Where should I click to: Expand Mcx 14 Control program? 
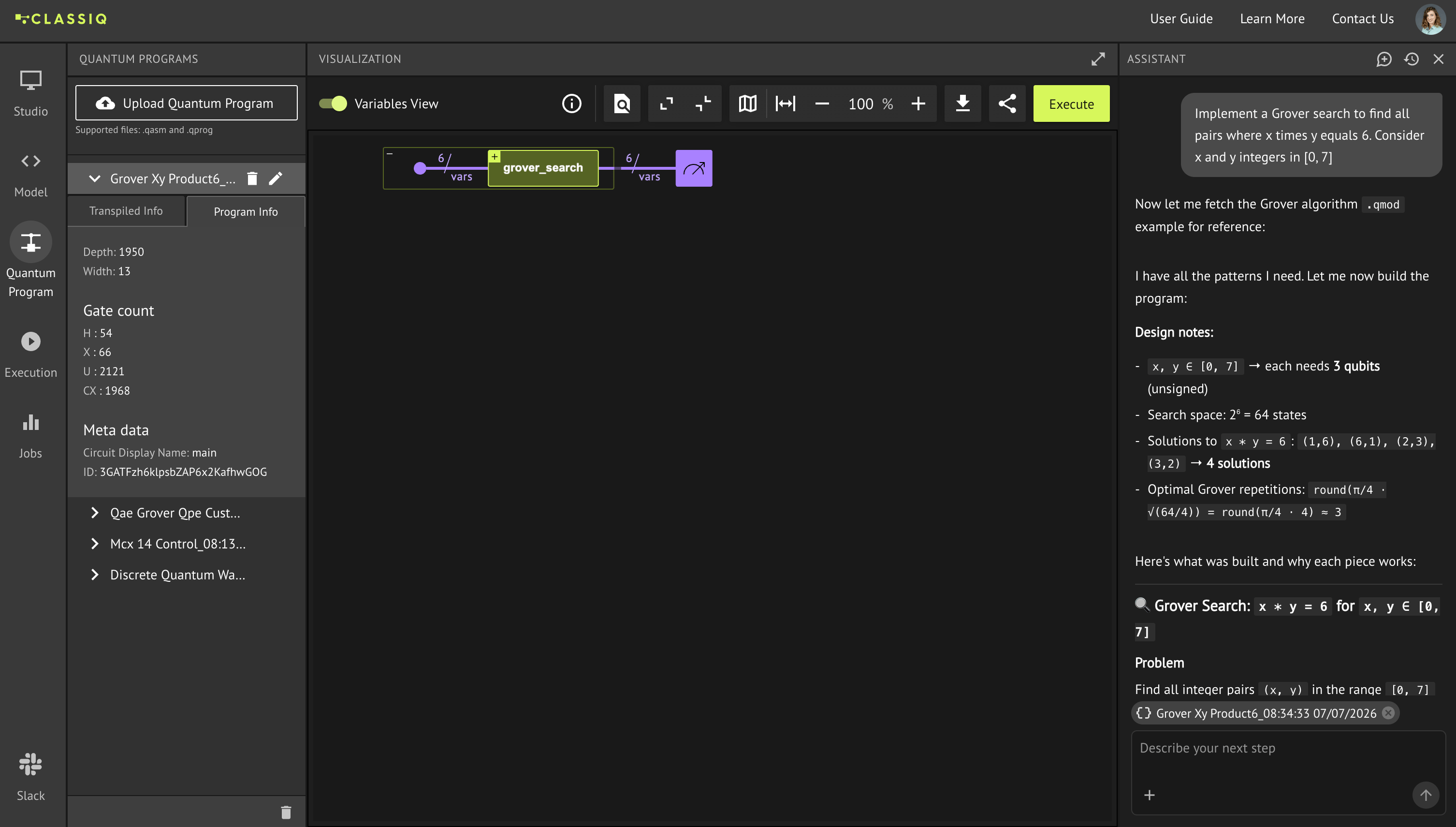95,544
